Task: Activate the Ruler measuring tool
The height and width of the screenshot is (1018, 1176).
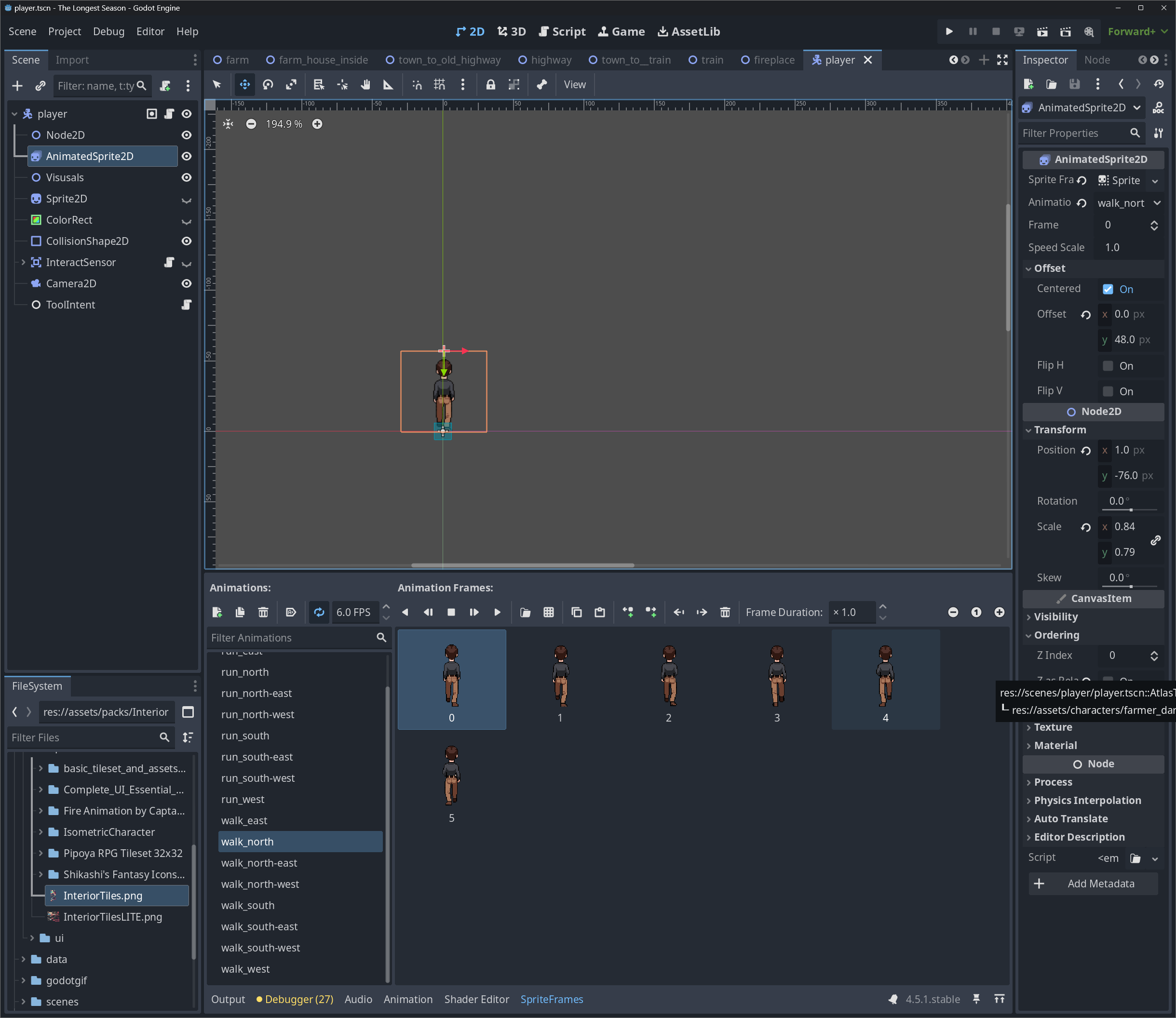Action: pos(388,85)
